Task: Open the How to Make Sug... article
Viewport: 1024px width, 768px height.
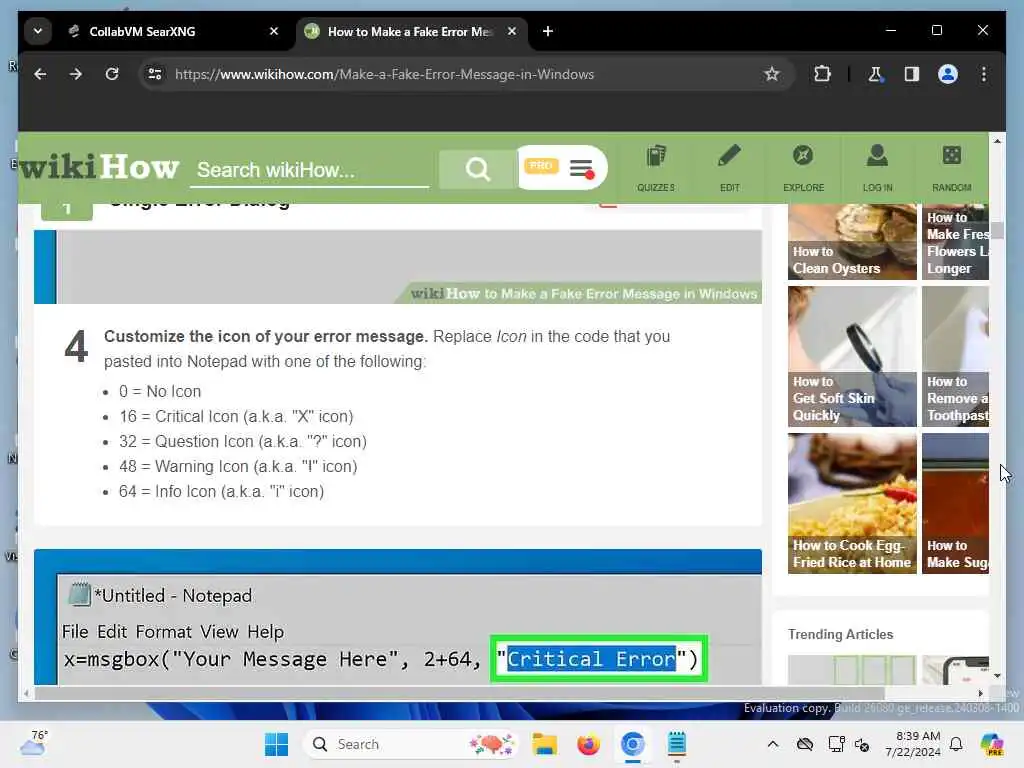Action: point(955,504)
